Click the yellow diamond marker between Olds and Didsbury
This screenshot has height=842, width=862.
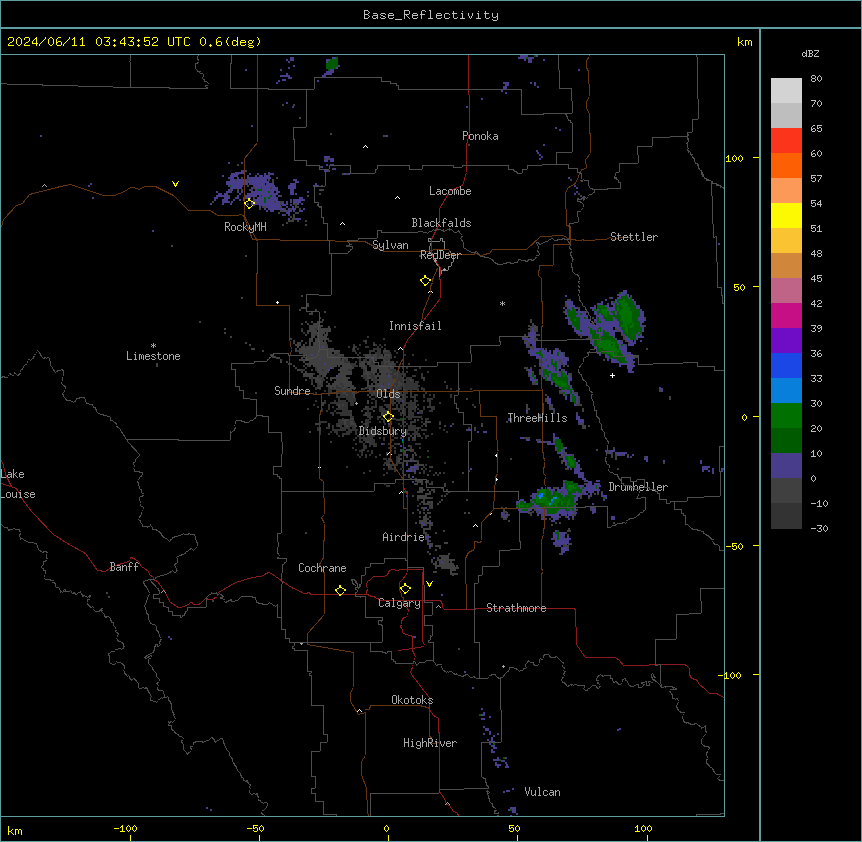[x=388, y=417]
